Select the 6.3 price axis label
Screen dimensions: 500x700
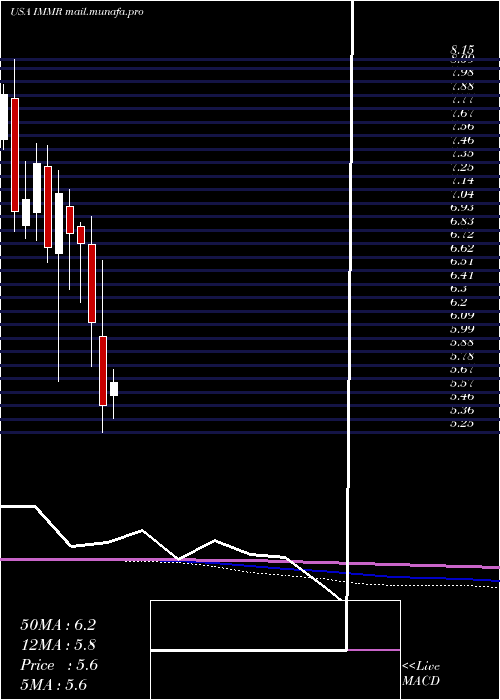tap(459, 288)
